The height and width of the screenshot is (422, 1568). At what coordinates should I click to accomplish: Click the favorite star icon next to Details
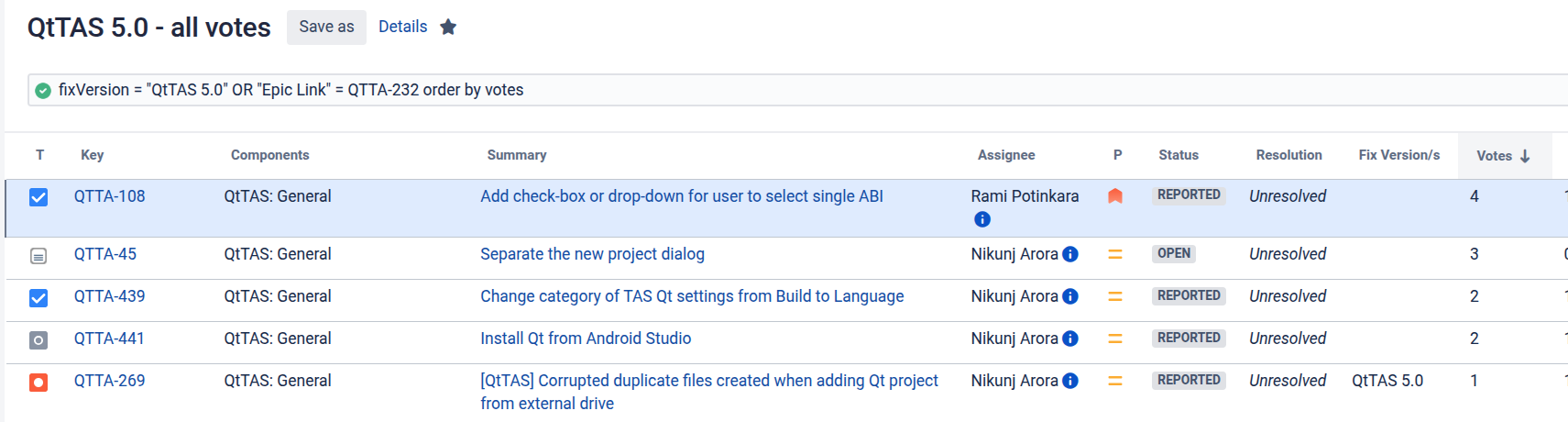point(448,27)
